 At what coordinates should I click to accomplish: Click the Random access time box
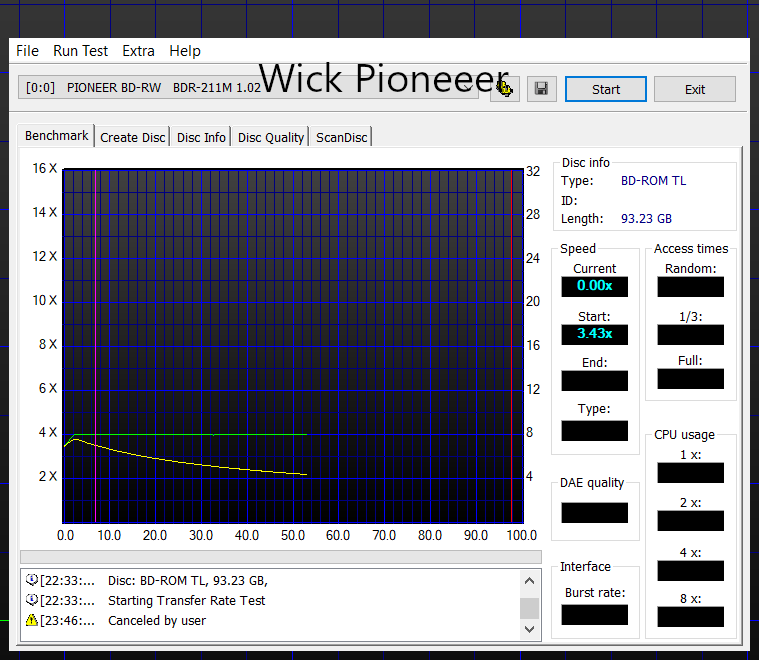[x=690, y=287]
